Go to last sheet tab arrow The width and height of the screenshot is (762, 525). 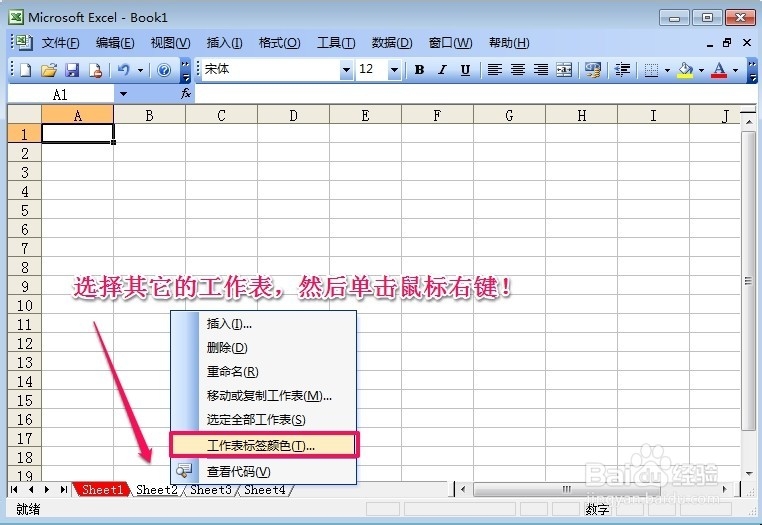64,490
